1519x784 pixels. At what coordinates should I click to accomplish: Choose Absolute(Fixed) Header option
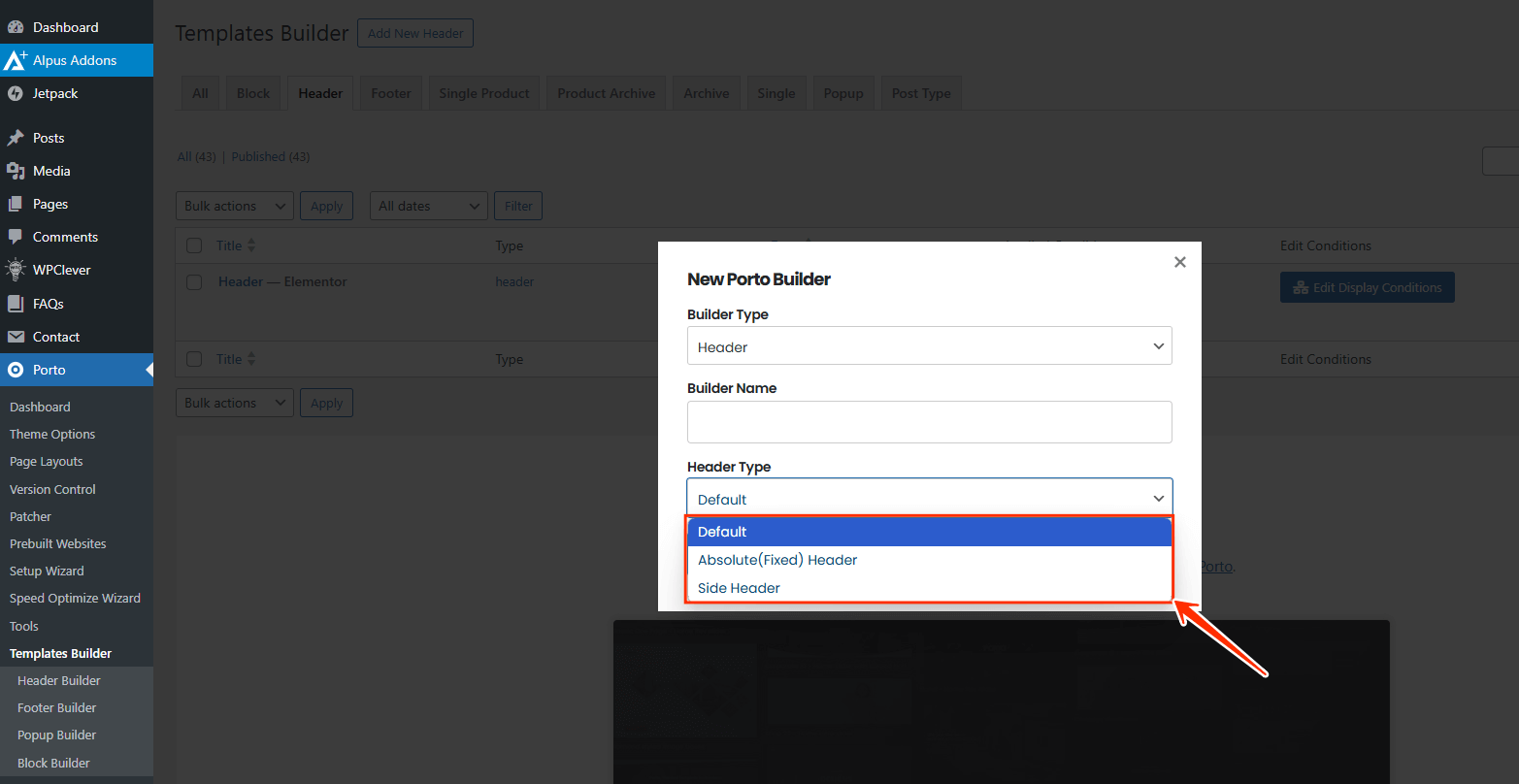[x=930, y=560]
